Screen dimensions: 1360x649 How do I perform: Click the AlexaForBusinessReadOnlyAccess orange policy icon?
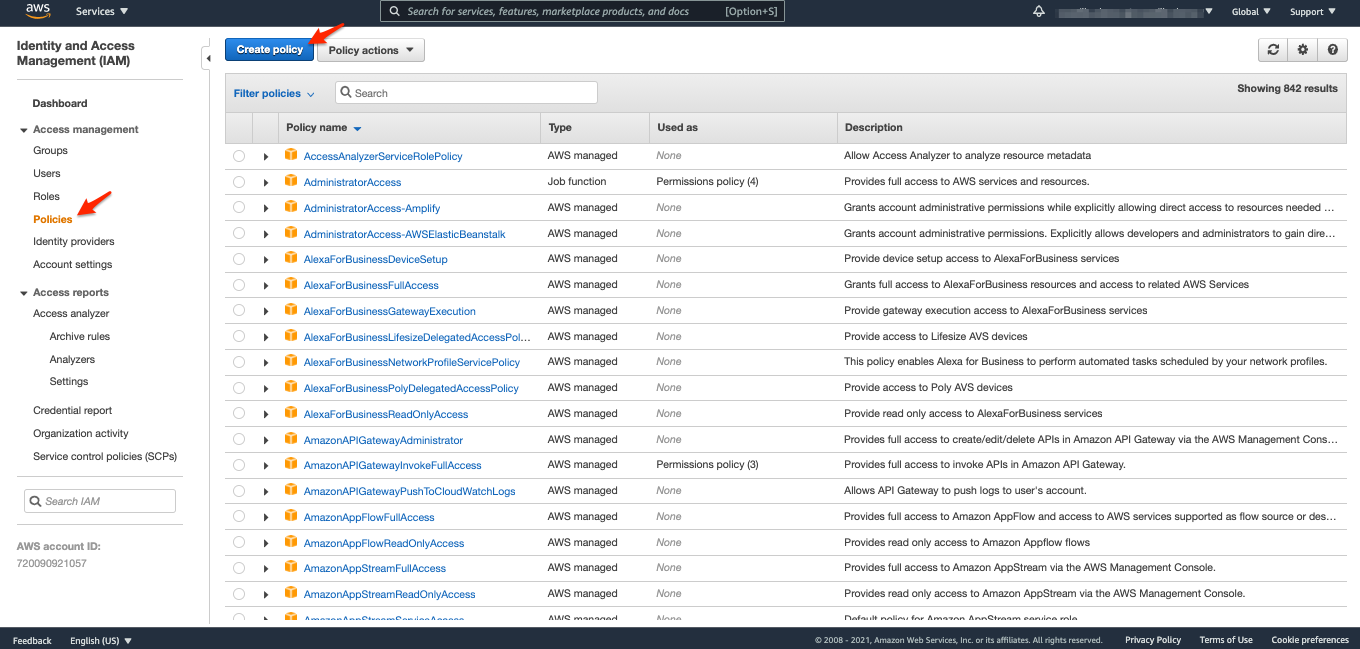click(x=291, y=413)
